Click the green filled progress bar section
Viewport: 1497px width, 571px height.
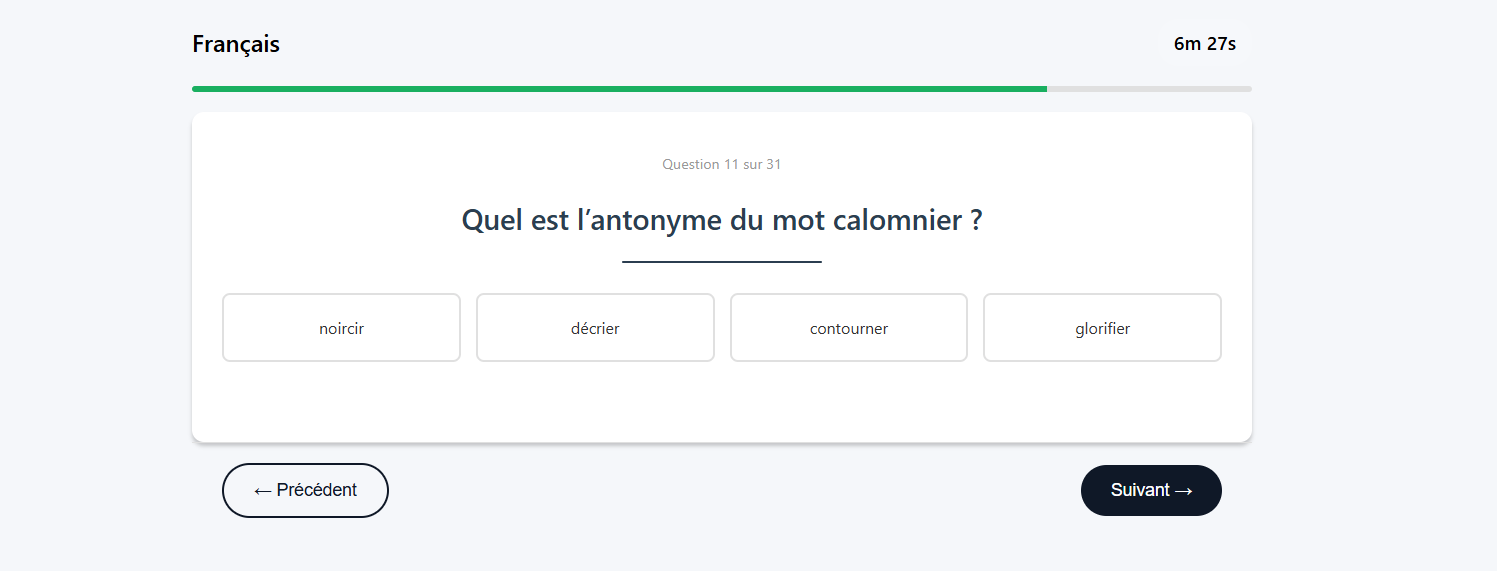coord(619,89)
